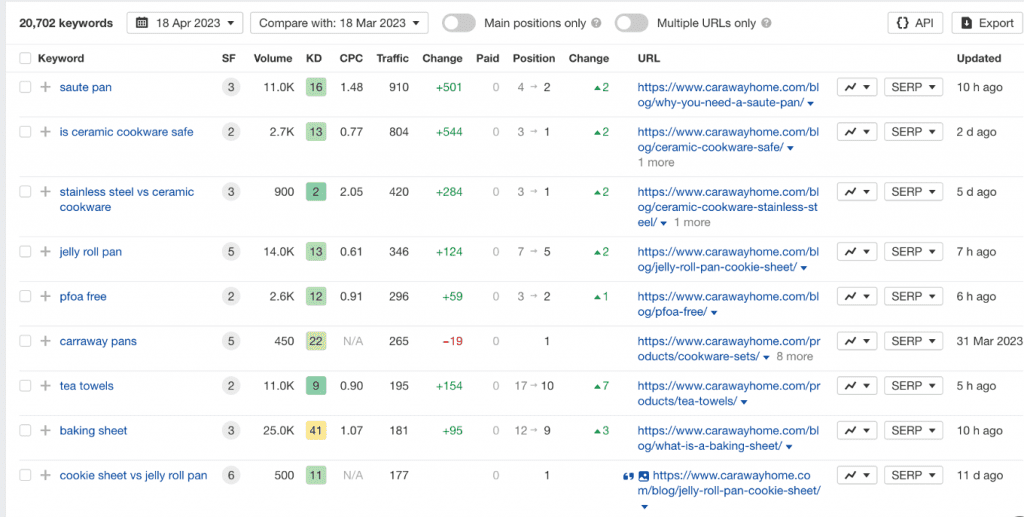Click the help icon next to Main positions only

tap(596, 23)
